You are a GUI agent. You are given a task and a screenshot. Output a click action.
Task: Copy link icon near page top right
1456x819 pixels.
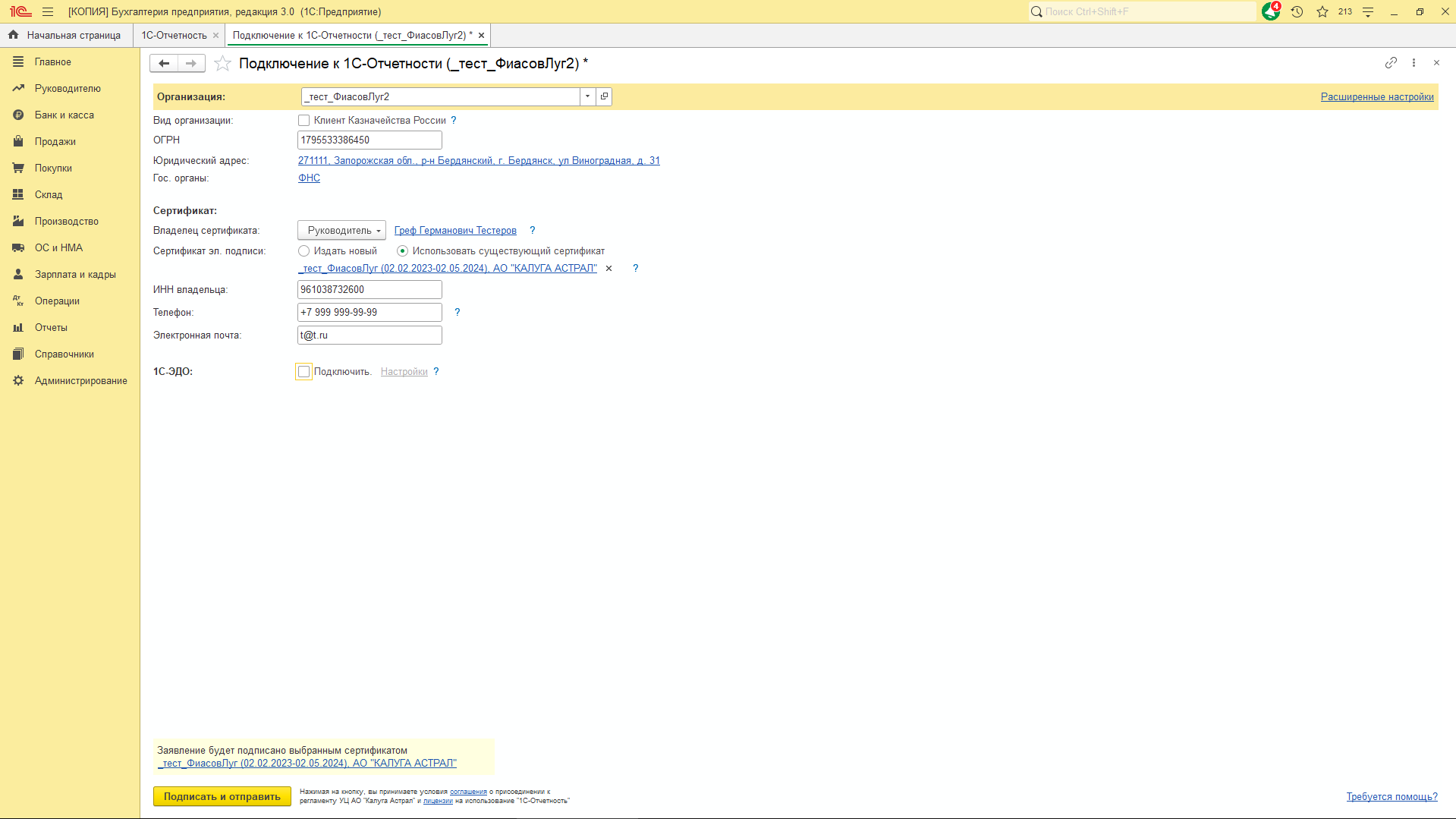1391,63
